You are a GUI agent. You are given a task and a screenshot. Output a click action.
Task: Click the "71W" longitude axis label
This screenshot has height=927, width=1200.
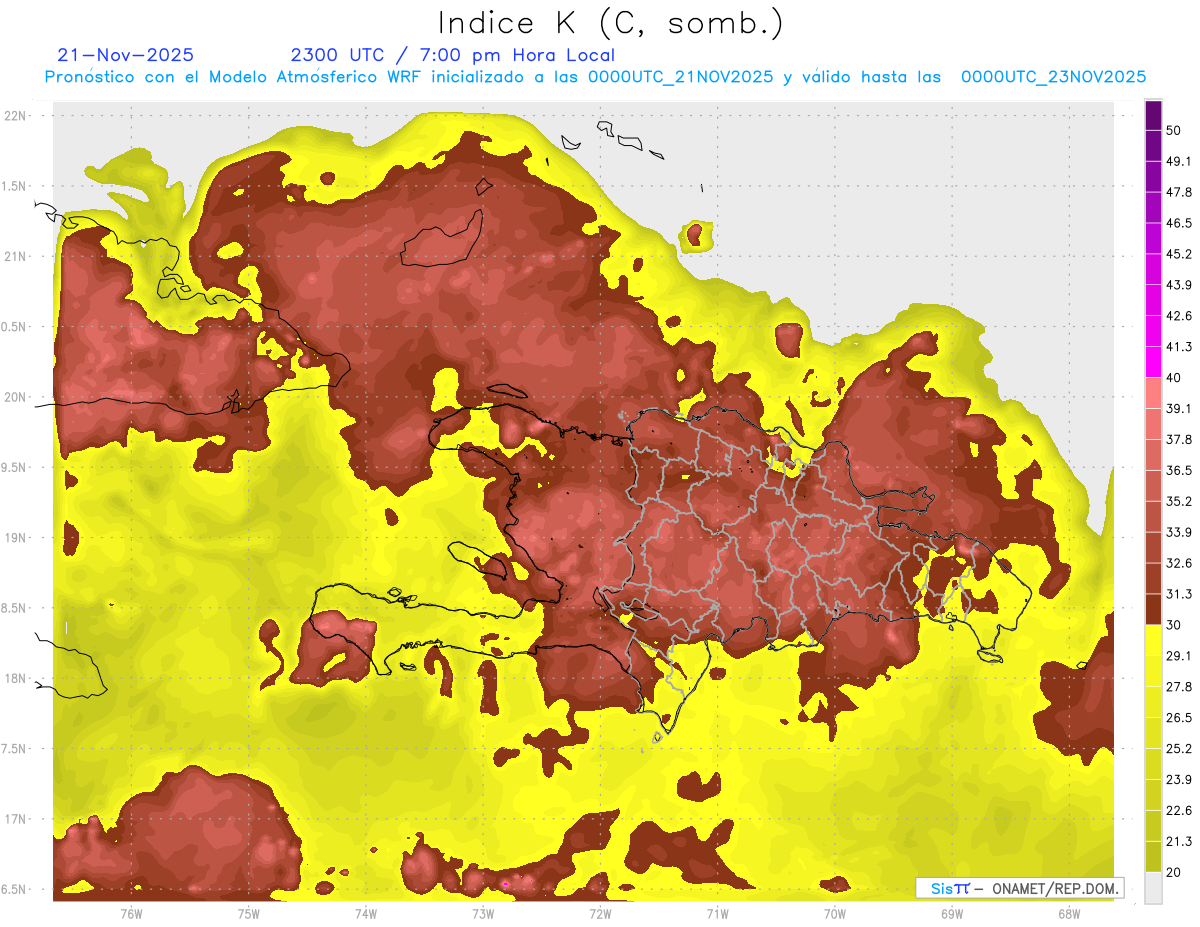click(717, 914)
